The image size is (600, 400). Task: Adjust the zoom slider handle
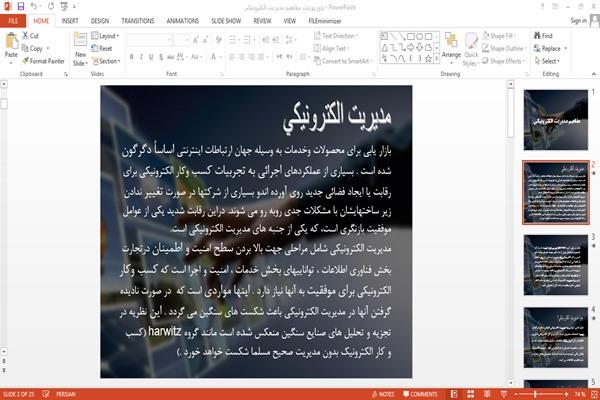535,394
